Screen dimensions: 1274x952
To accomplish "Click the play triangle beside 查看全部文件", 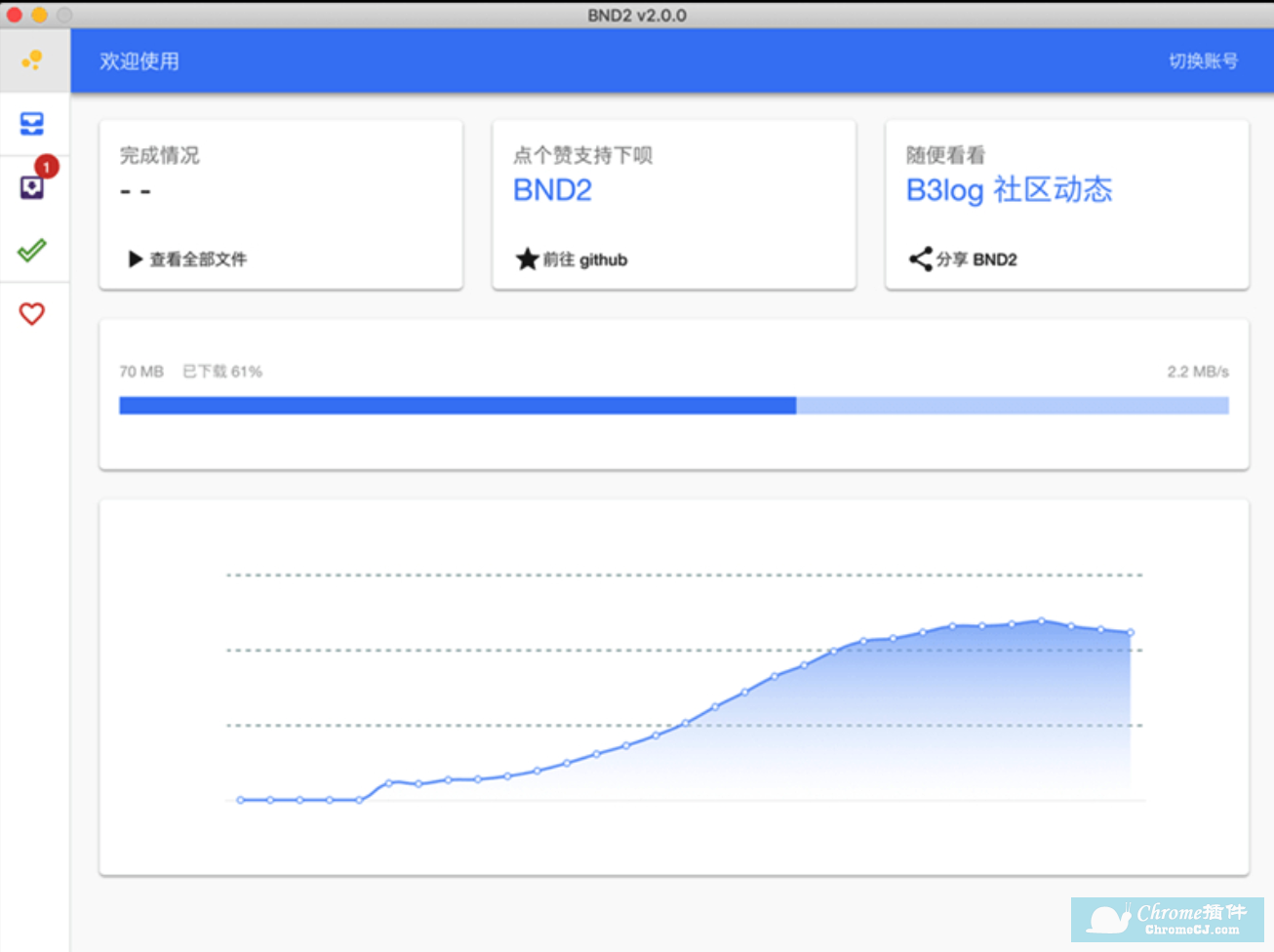I will point(136,259).
